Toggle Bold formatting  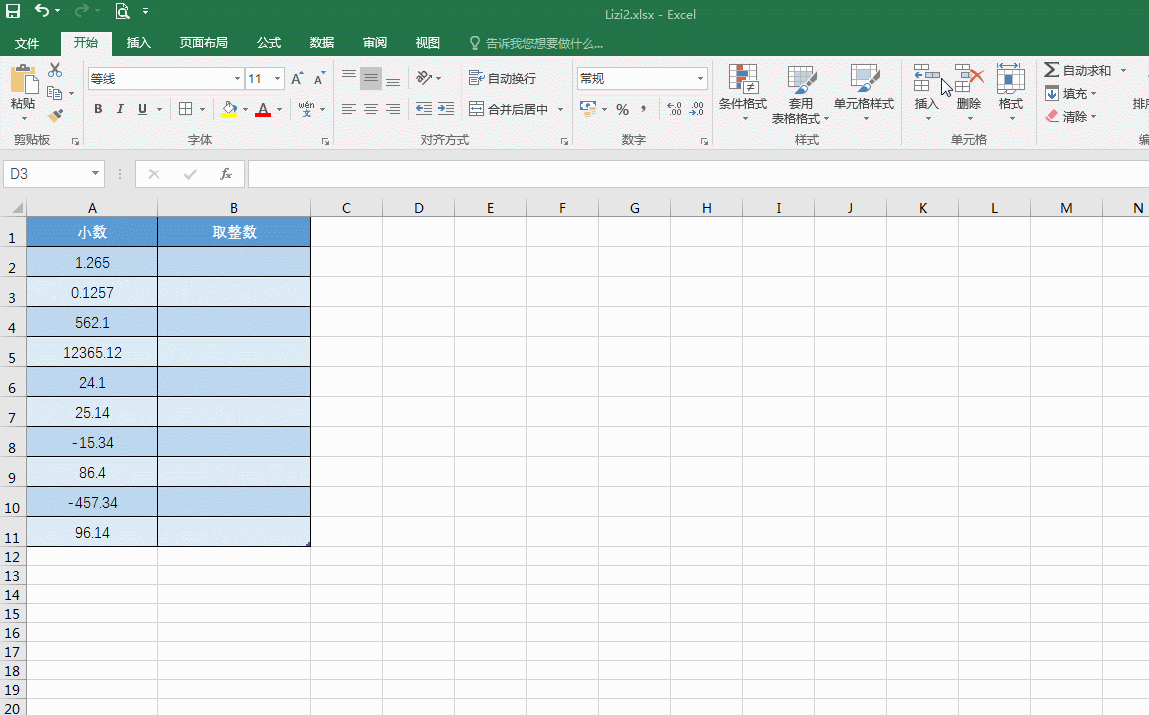coord(98,109)
